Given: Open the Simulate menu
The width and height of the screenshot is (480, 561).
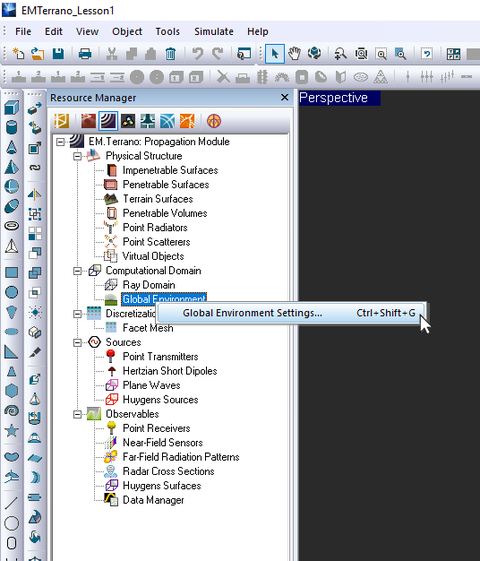Looking at the screenshot, I should [214, 31].
